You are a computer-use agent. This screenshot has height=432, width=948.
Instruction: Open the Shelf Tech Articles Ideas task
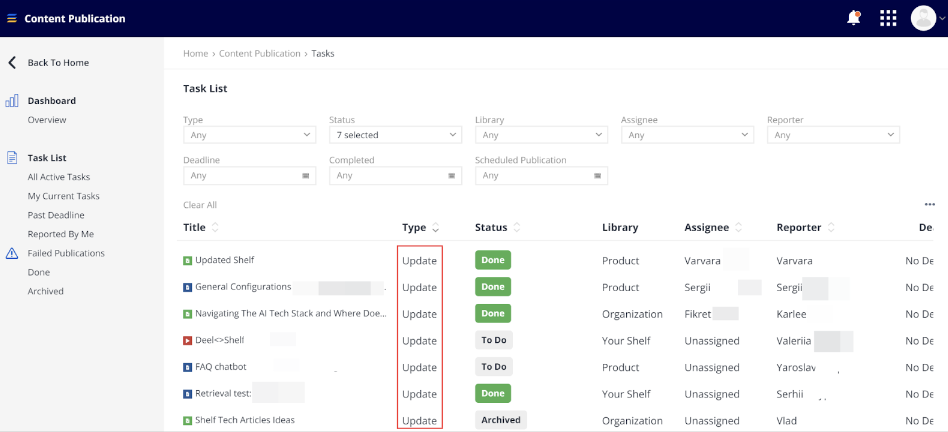[245, 420]
